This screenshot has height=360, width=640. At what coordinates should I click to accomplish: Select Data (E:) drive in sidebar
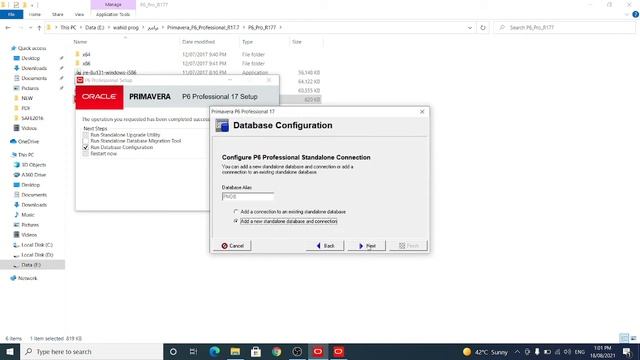click(x=31, y=265)
